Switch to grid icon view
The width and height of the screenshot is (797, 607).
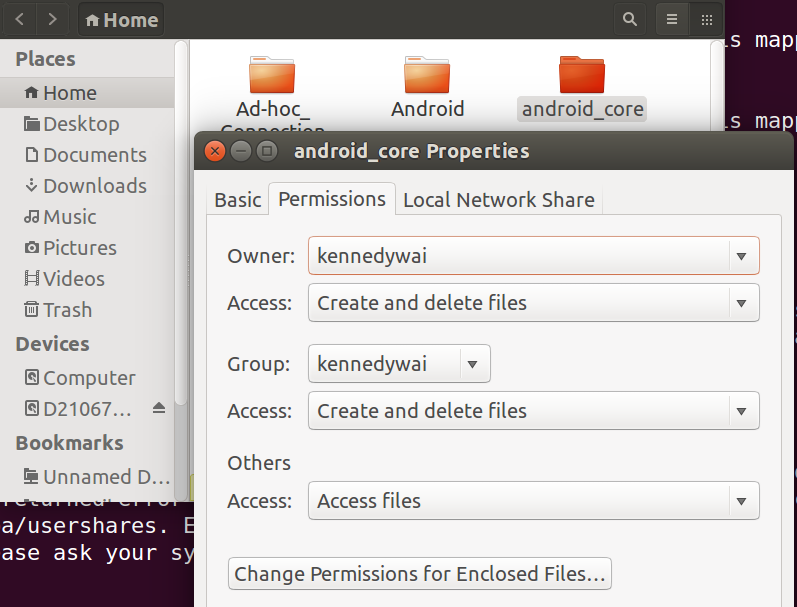click(706, 19)
